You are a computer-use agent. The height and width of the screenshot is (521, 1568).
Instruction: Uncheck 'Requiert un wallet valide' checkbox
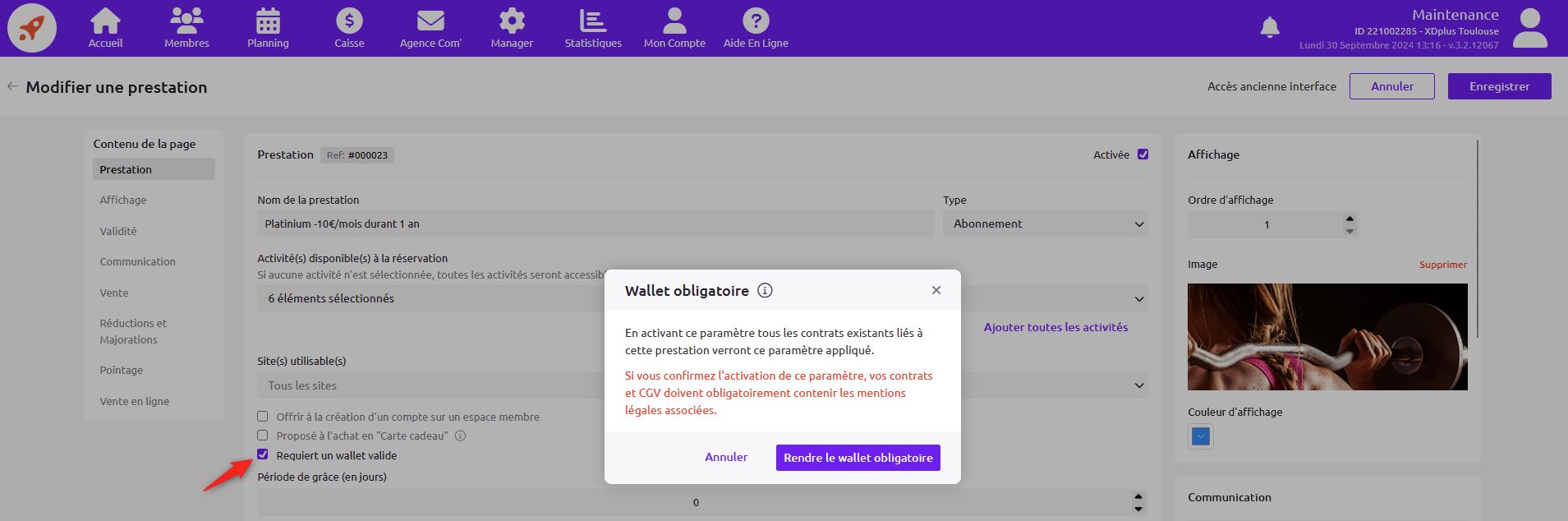coord(263,454)
